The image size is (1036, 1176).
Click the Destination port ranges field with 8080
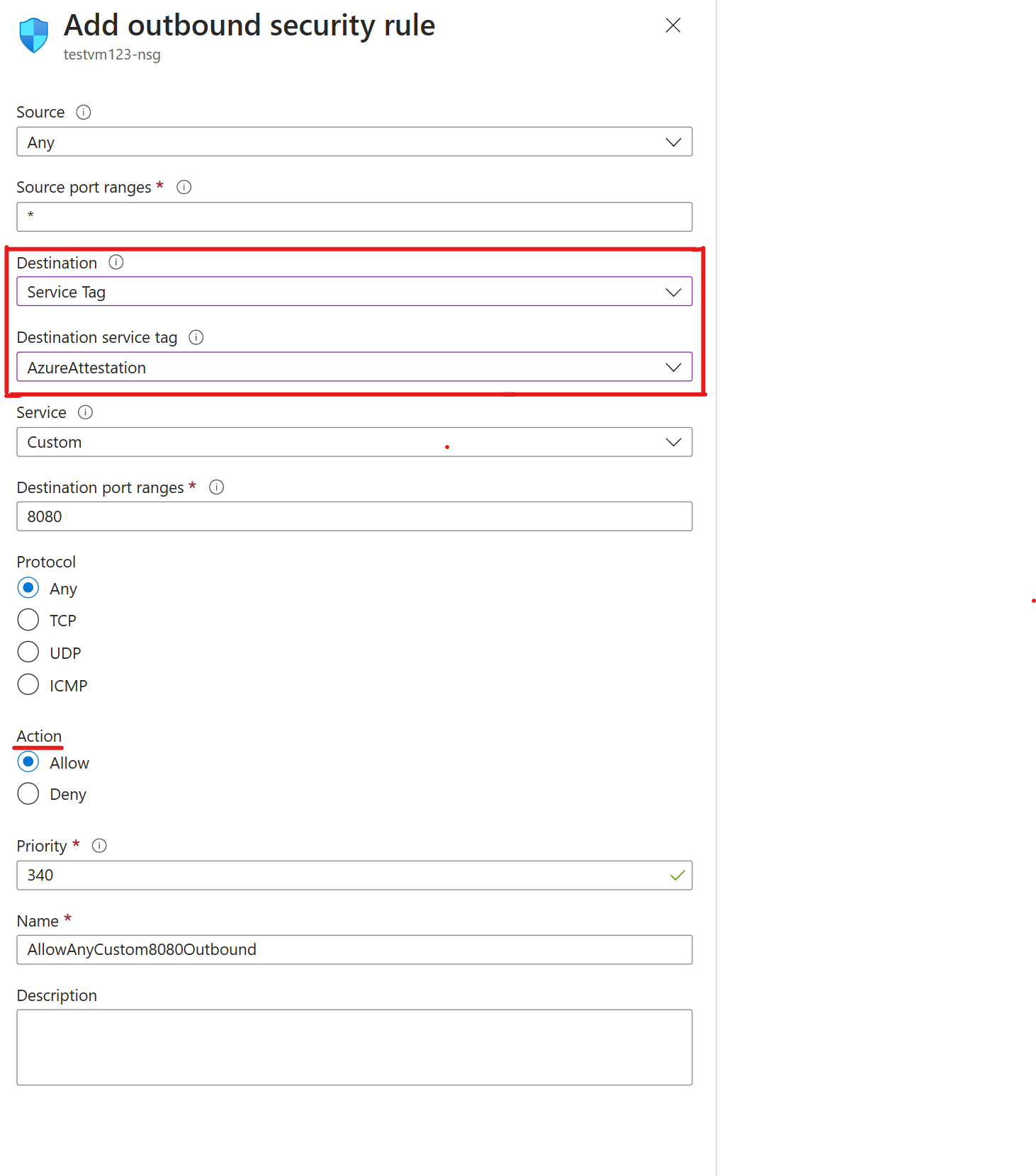354,516
